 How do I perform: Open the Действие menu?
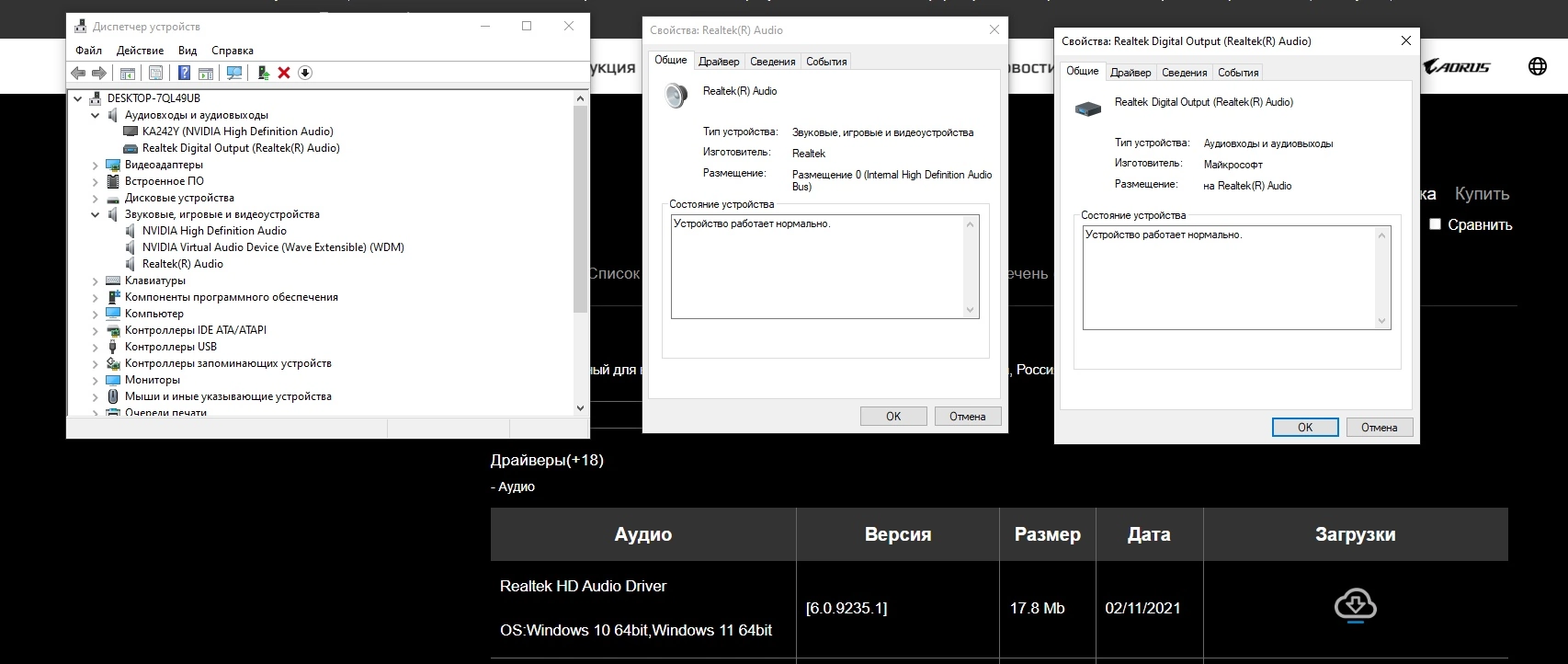[x=140, y=51]
